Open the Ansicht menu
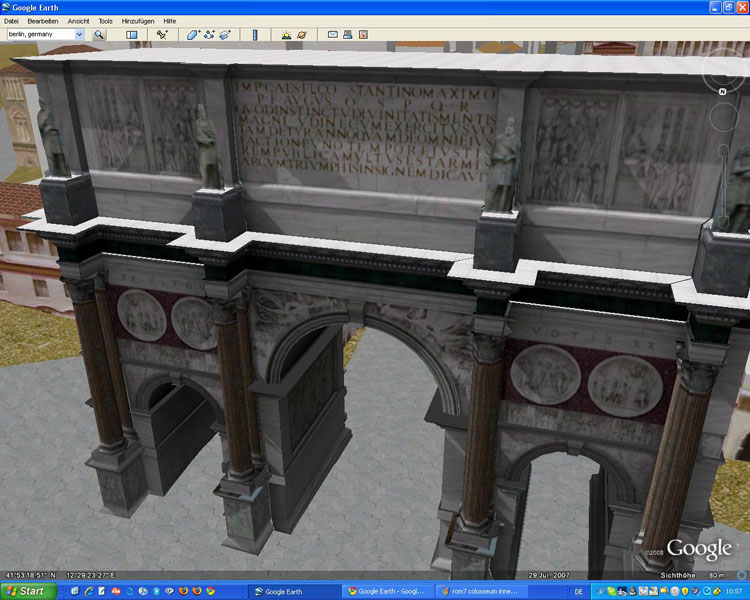750x600 pixels. coord(78,20)
